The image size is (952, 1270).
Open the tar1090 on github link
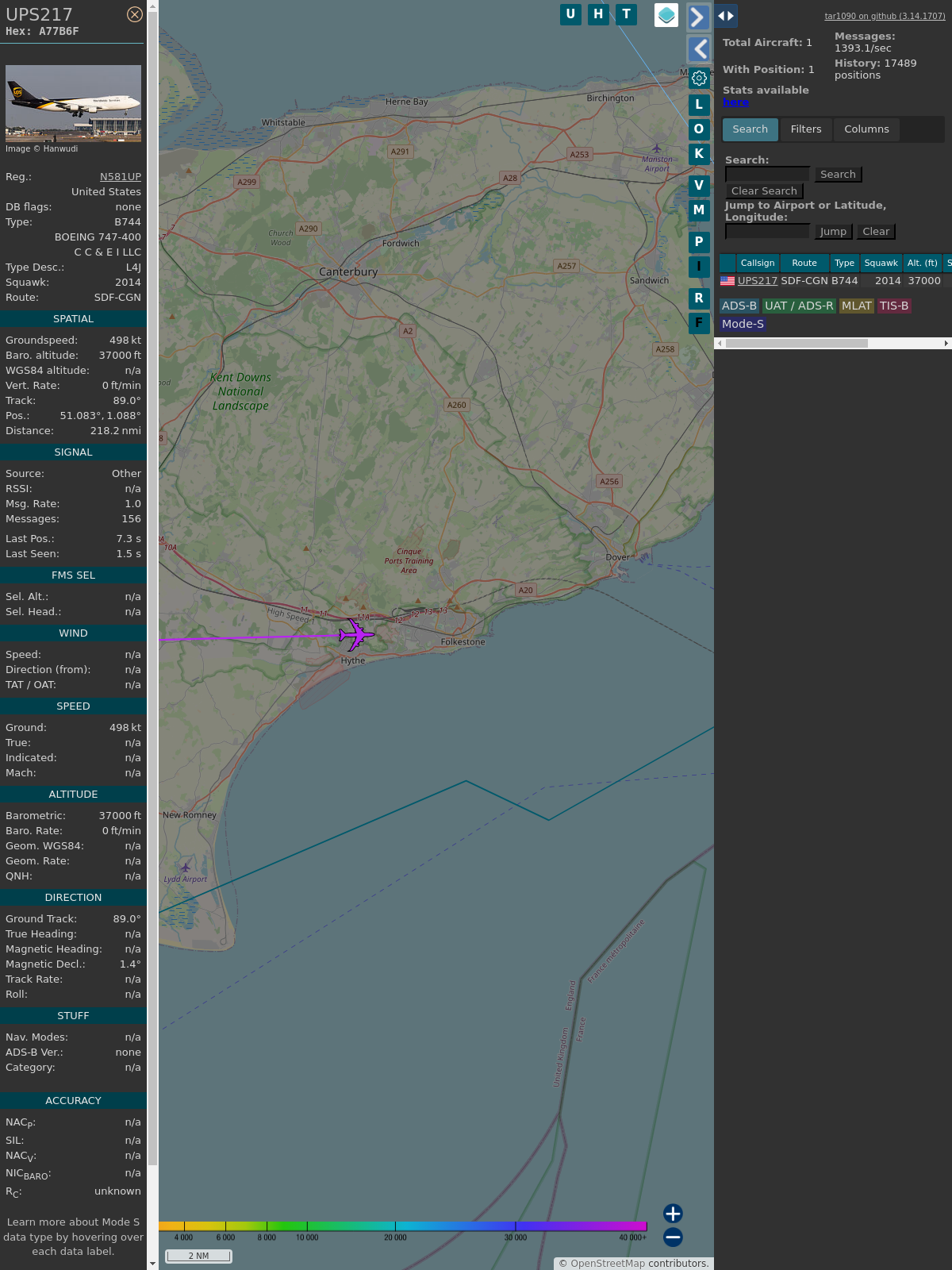tap(885, 16)
